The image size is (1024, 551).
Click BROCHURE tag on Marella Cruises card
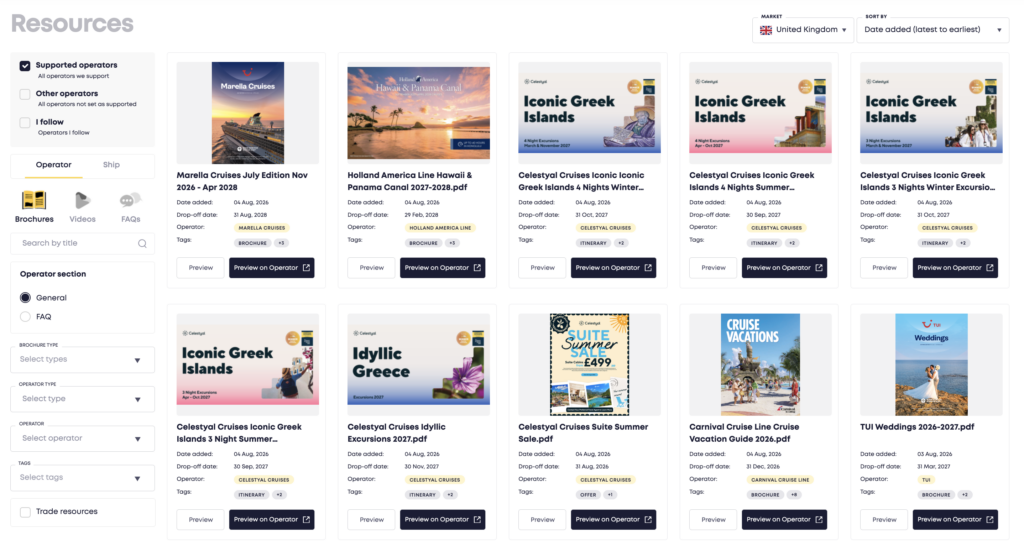252,243
